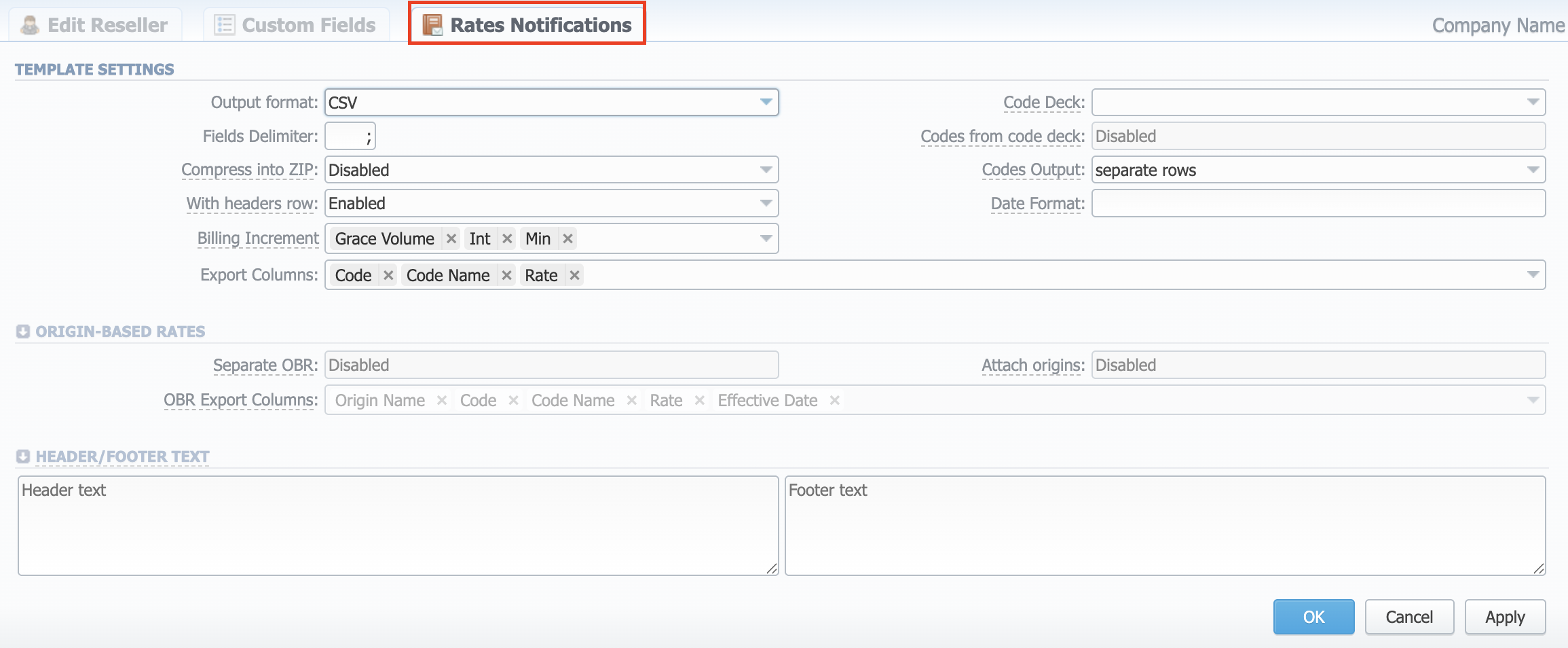This screenshot has width=1568, height=648.
Task: Collapse the Origin-Based Rates section
Action: (x=22, y=331)
